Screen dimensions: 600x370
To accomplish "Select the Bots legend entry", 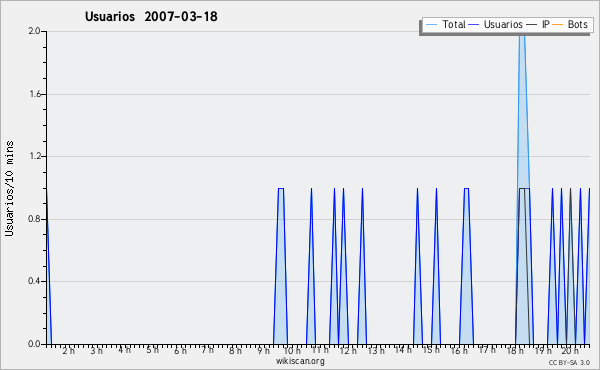I will tap(570, 24).
